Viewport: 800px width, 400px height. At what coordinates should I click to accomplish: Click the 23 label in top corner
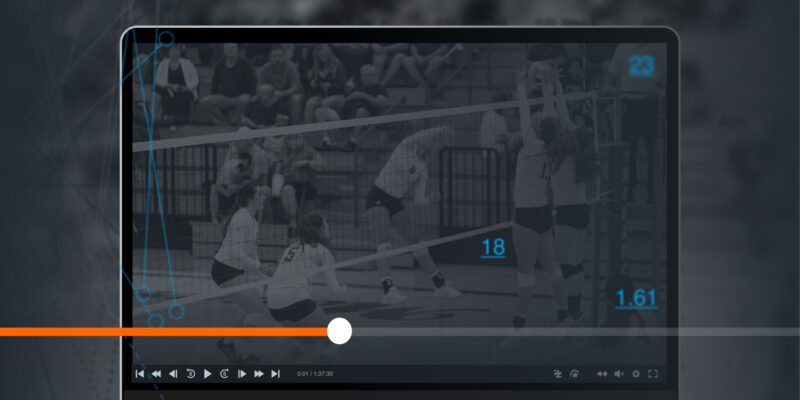click(641, 67)
